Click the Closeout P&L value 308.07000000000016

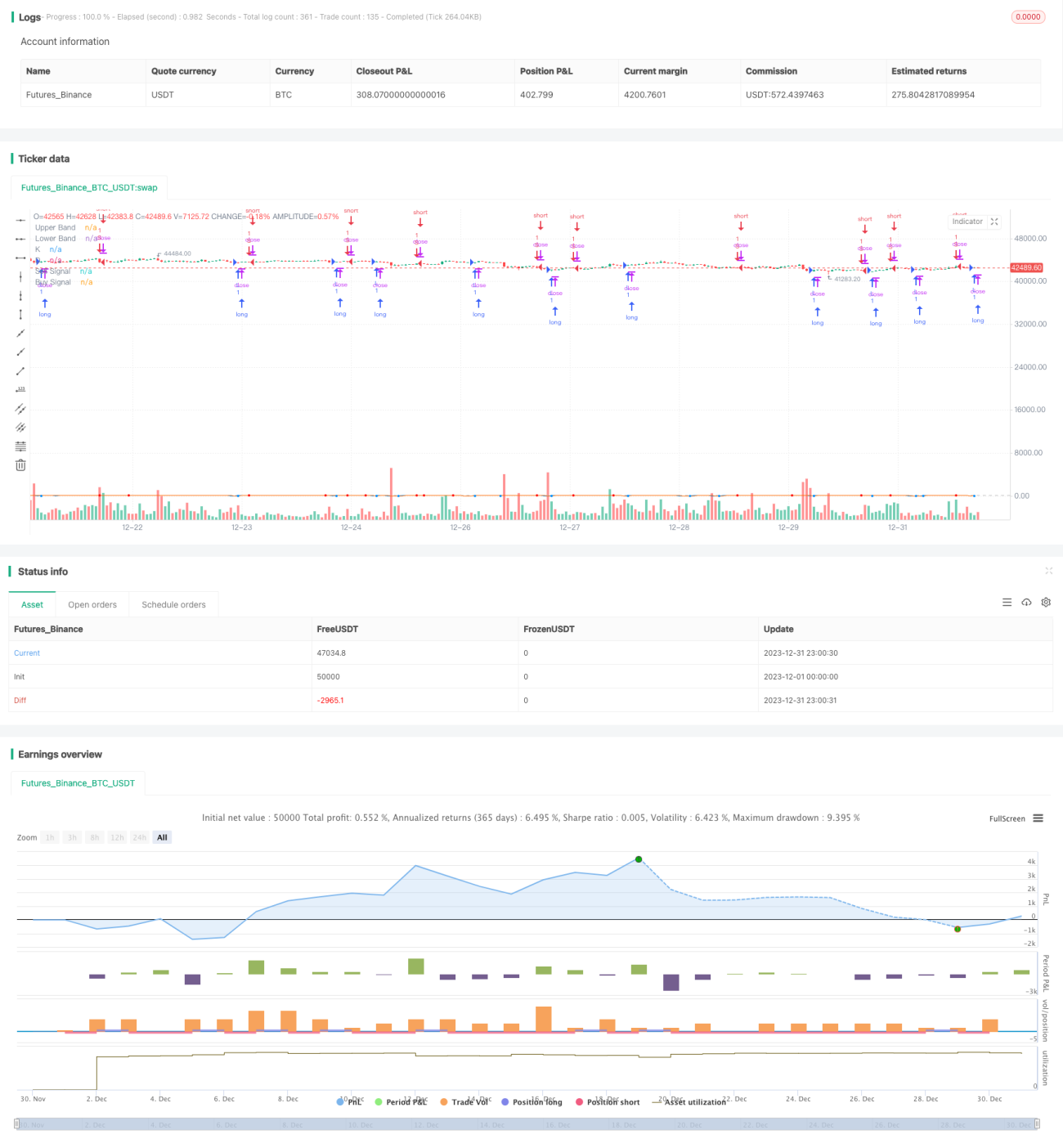click(401, 95)
